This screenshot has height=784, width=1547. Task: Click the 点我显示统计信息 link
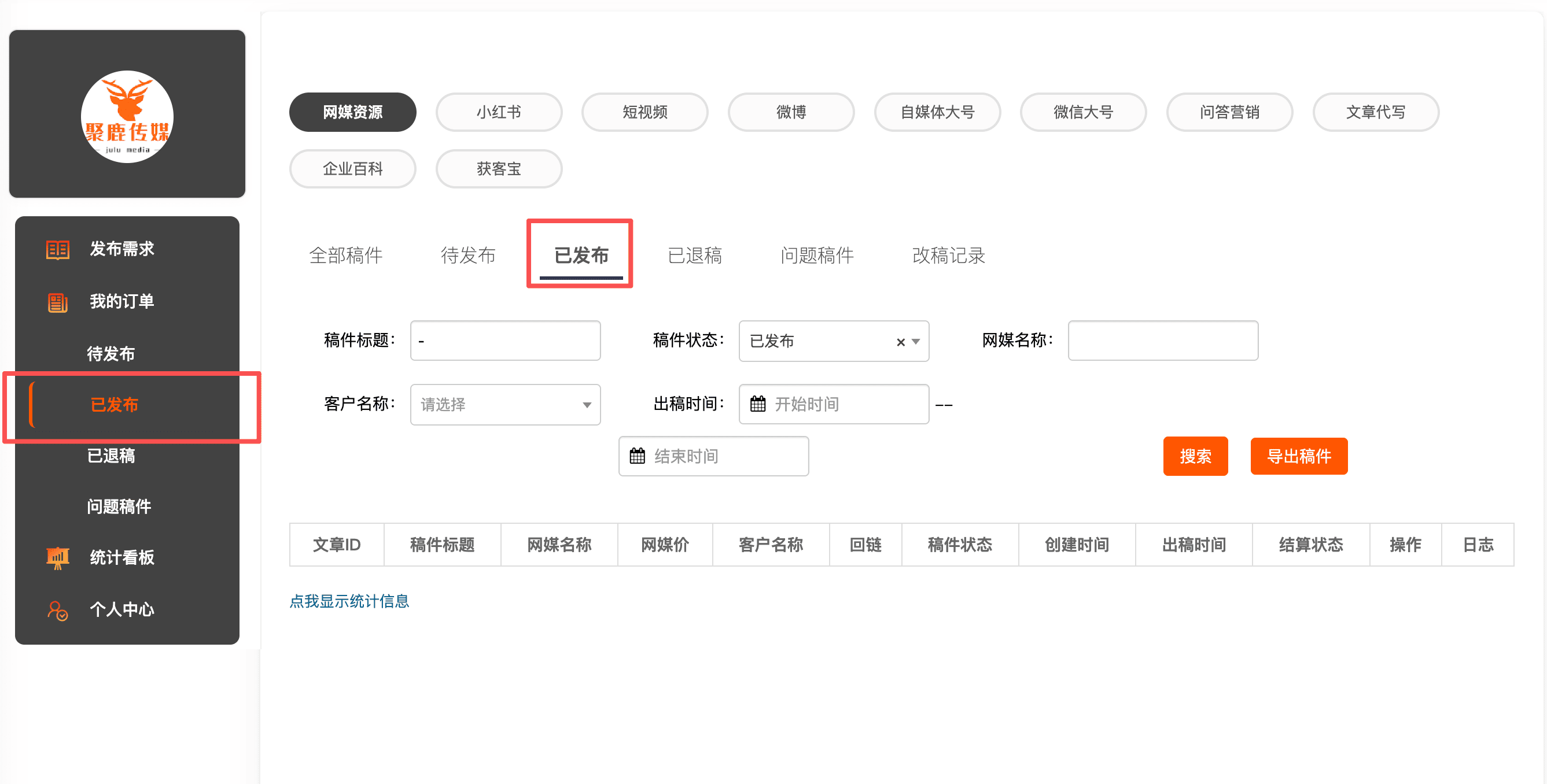pos(349,601)
